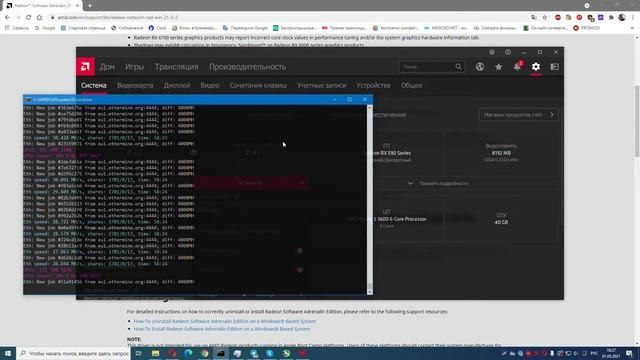This screenshot has width=640, height=360.
Task: Open the settings gear in Radeon Software
Action: pyautogui.click(x=536, y=67)
